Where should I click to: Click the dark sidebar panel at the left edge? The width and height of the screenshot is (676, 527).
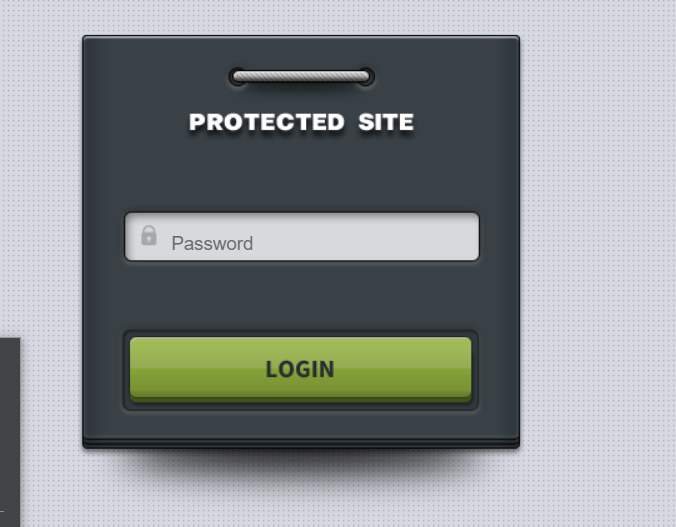click(x=10, y=432)
